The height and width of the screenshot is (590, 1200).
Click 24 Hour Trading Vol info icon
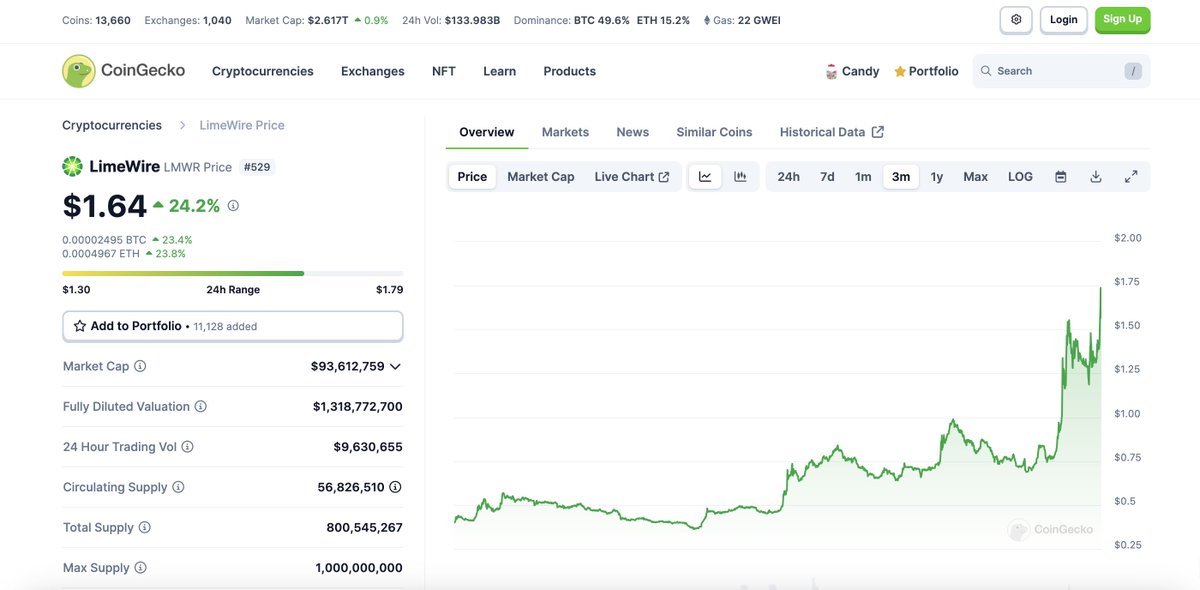point(187,447)
